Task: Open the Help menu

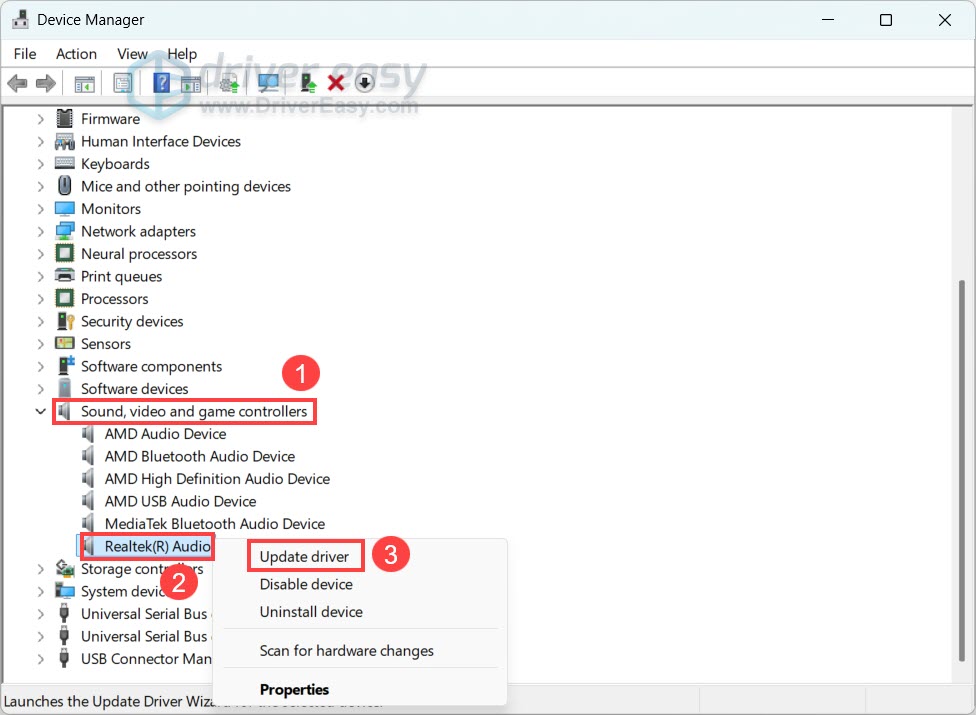Action: coord(182,54)
